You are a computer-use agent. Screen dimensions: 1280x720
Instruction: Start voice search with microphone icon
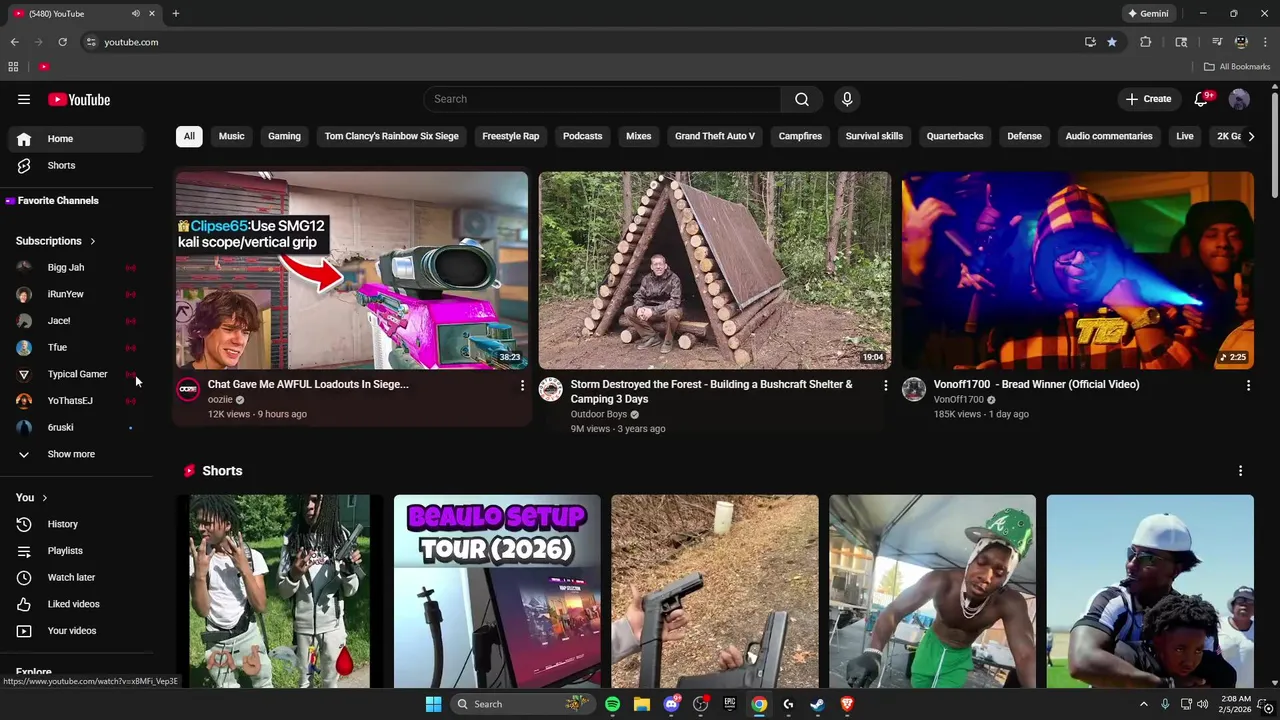pyautogui.click(x=847, y=99)
